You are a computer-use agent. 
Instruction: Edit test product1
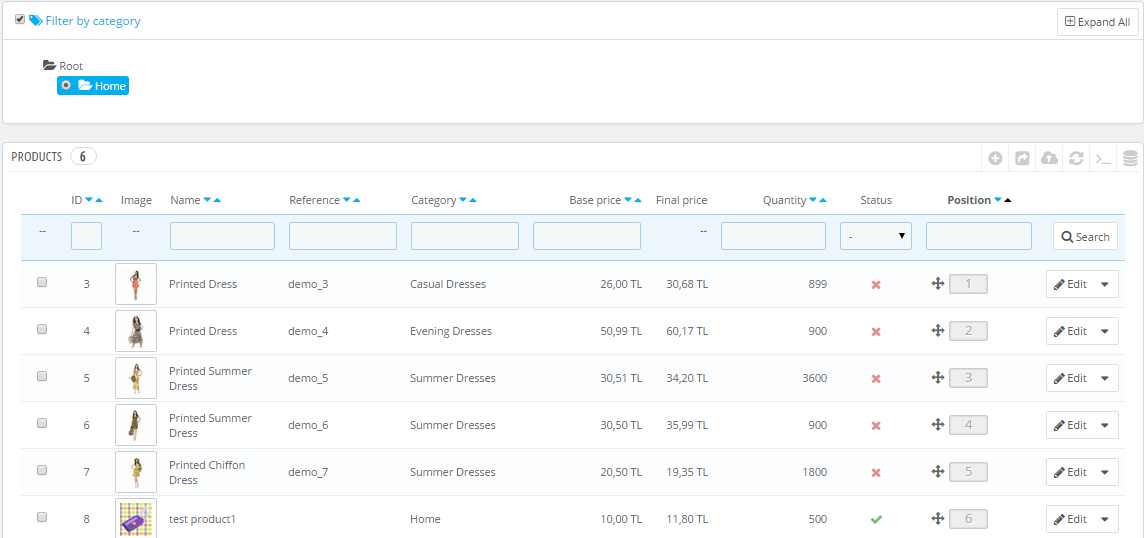pos(1070,520)
